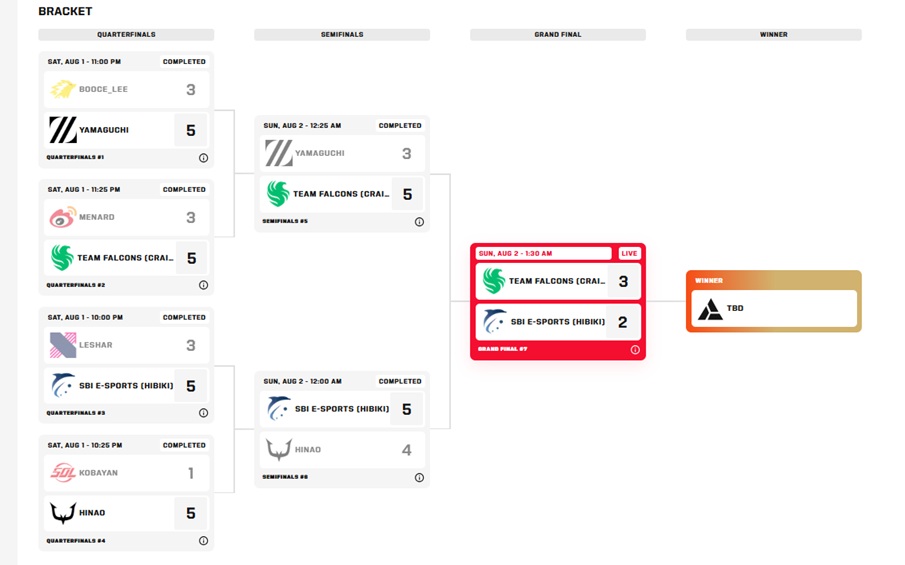Open info icon for Quarterfinals #1 match
Viewport: 905px width, 565px height.
[x=203, y=158]
